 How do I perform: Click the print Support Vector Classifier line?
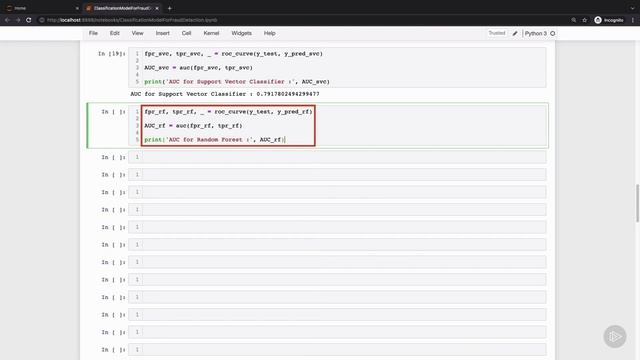click(237, 82)
